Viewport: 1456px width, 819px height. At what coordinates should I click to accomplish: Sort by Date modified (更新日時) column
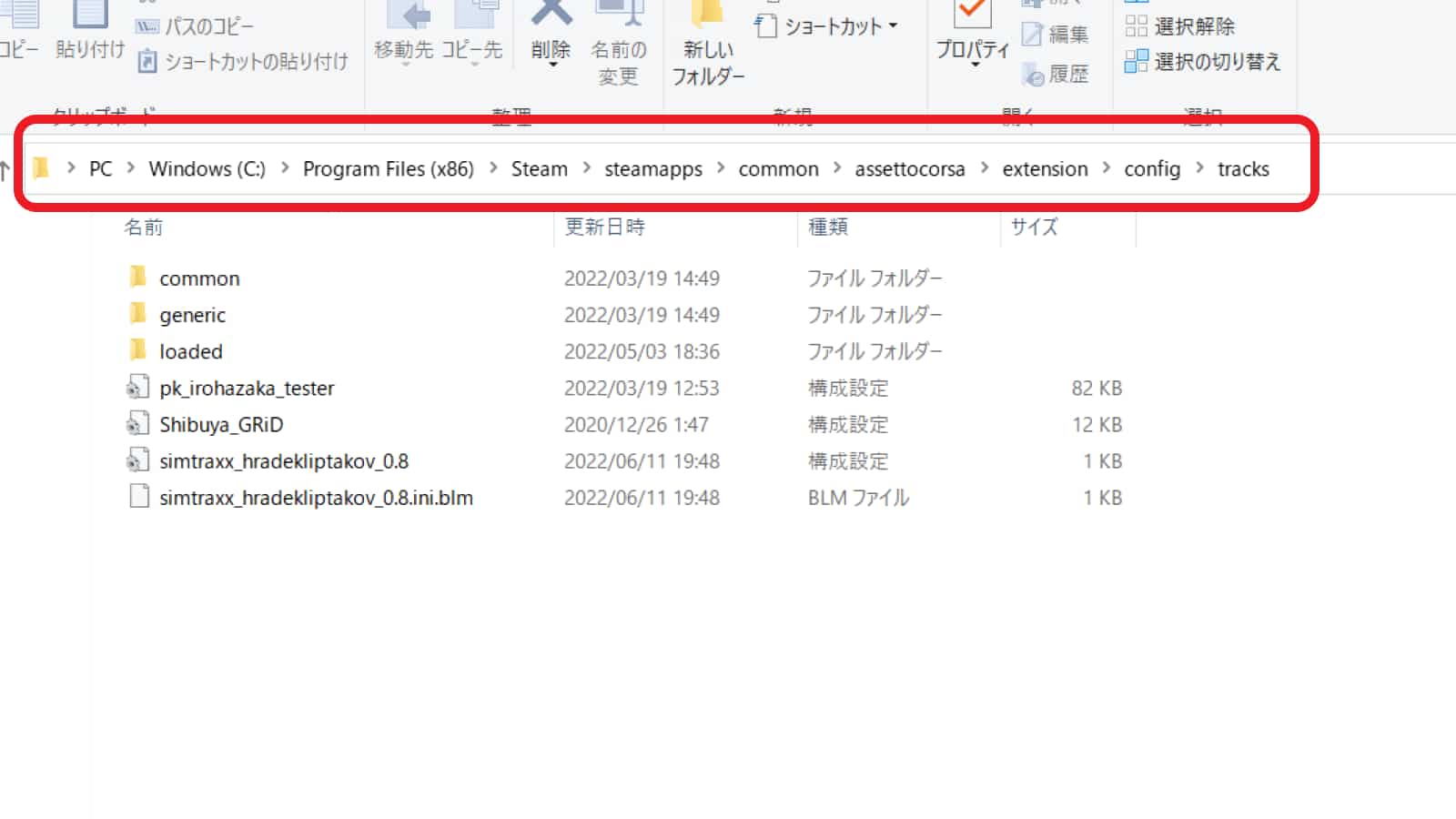(x=604, y=227)
